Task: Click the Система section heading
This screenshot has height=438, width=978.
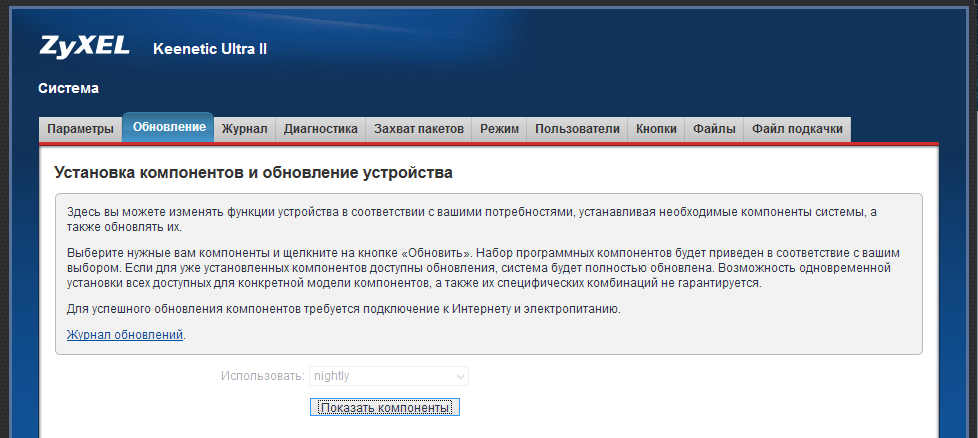Action: 68,88
